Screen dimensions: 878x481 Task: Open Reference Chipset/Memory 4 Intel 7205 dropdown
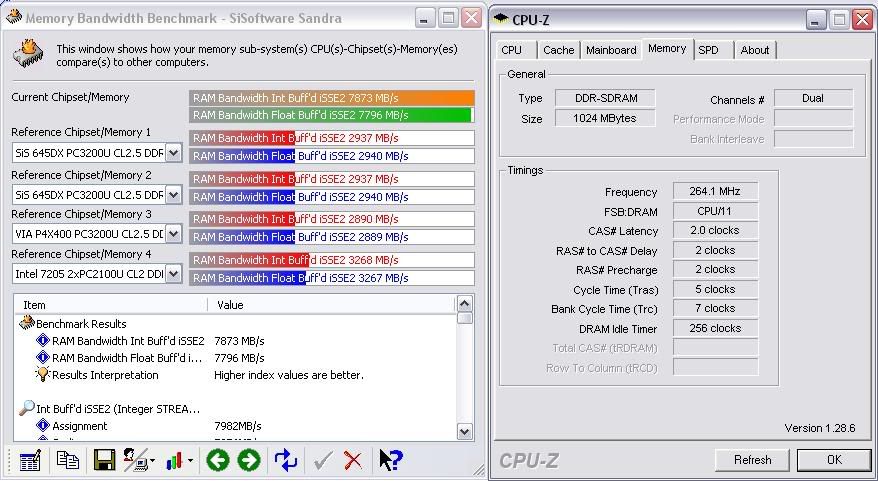[174, 274]
